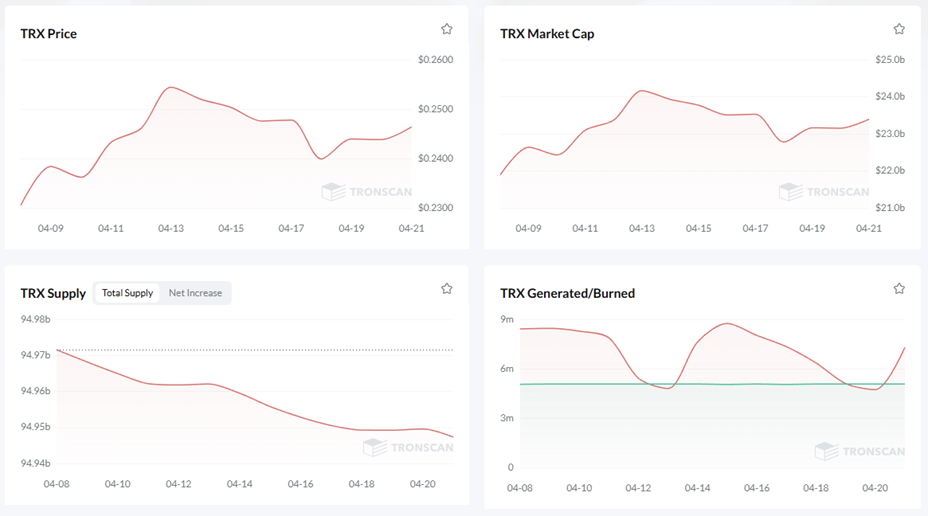The image size is (928, 516).
Task: Click TRONSCAN watermark logo in Market Cap chart
Action: pos(824,192)
